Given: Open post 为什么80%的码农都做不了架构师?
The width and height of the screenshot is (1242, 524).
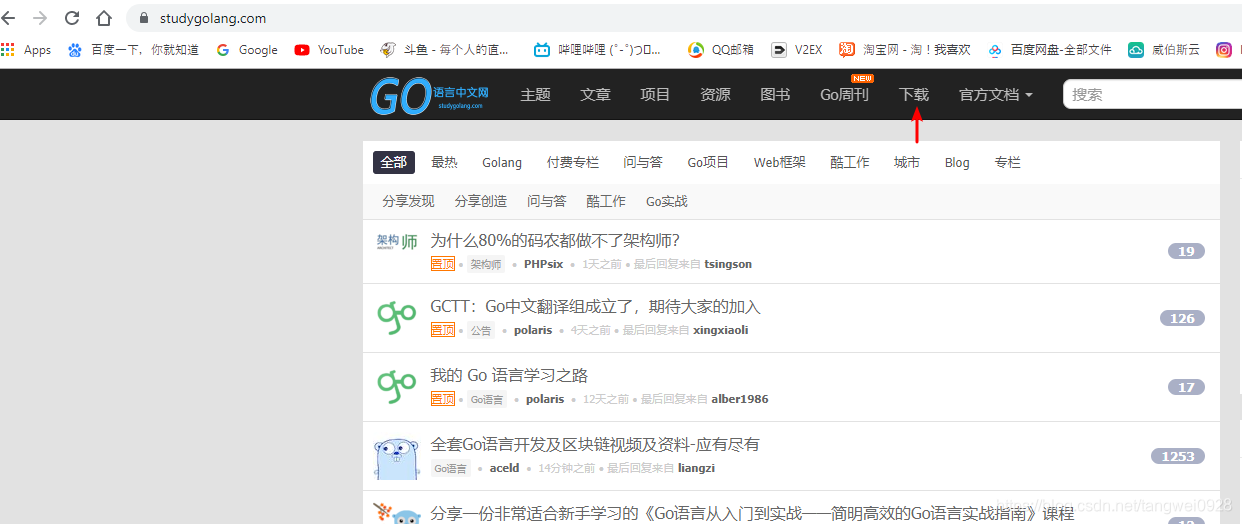Looking at the screenshot, I should tap(555, 240).
